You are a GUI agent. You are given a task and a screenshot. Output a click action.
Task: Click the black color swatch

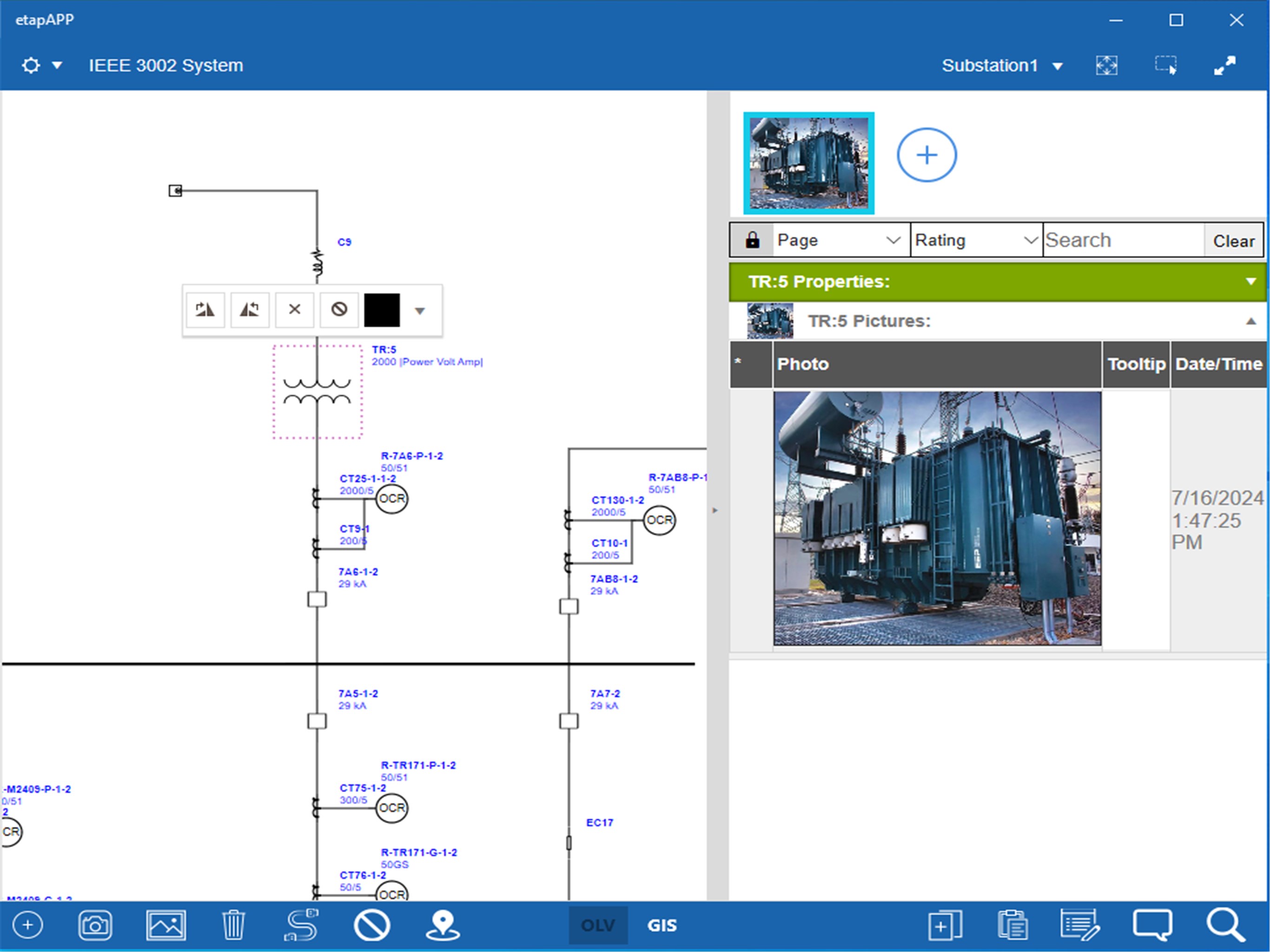point(382,310)
